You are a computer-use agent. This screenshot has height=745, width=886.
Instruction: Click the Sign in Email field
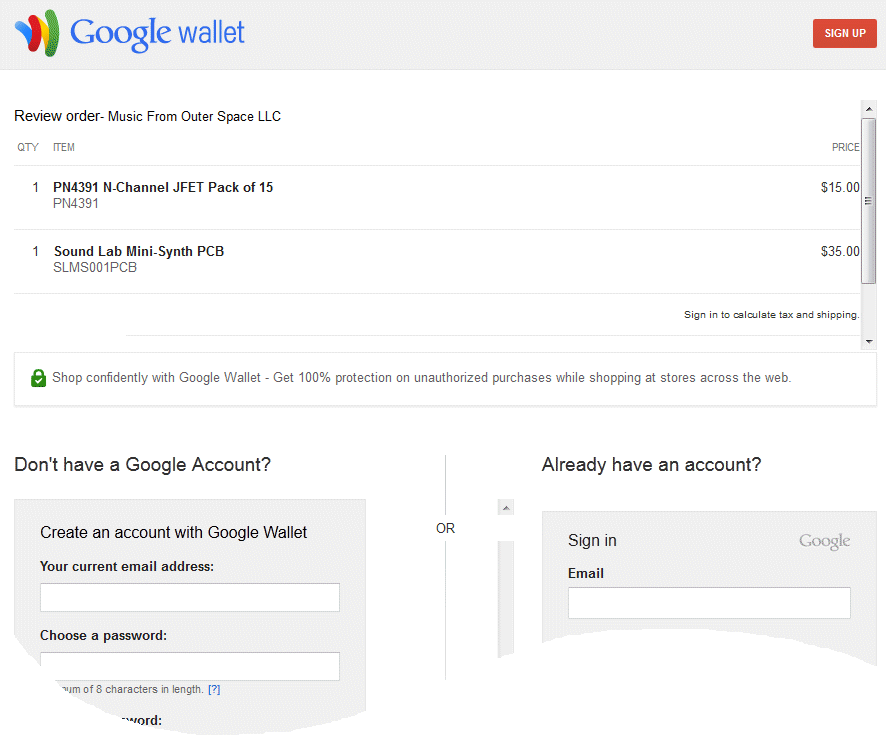709,602
